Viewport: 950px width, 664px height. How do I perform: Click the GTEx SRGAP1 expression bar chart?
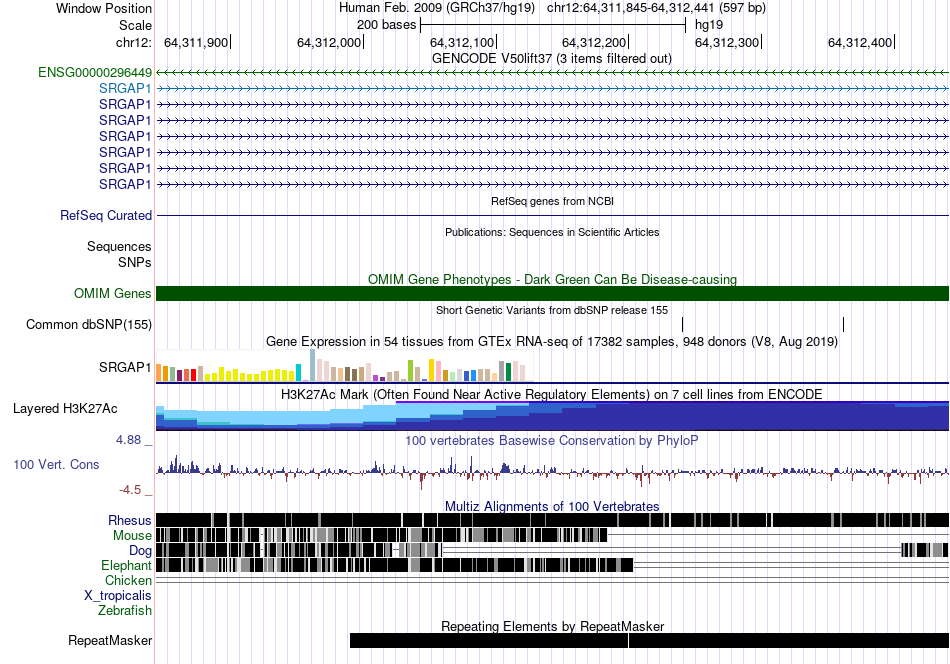pos(344,366)
